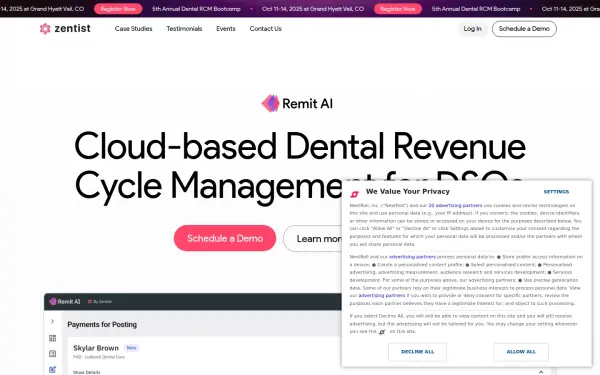This screenshot has width=600, height=375.
Task: Open the dashboard grid icon in preview sidebar
Action: coord(52,338)
